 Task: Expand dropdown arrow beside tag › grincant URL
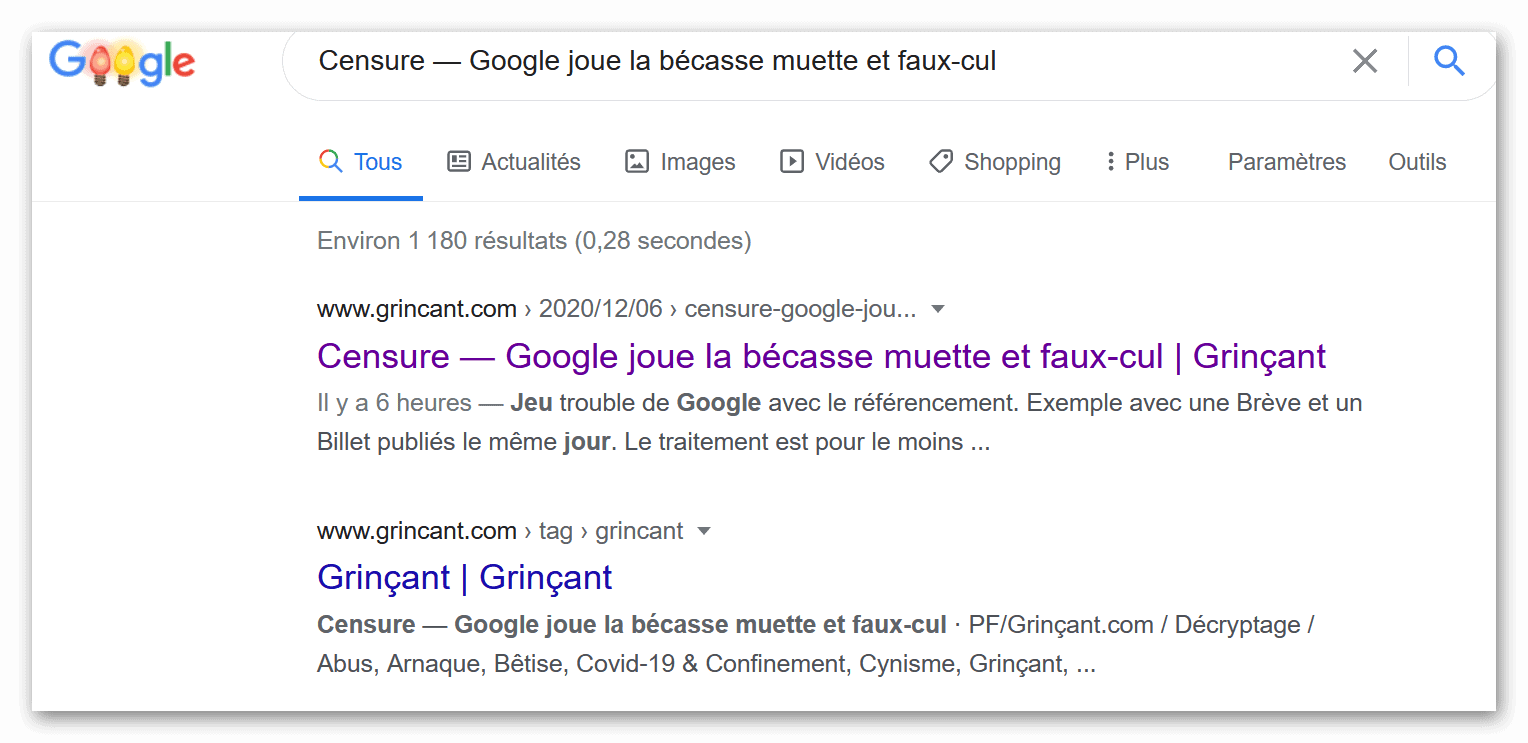point(704,532)
